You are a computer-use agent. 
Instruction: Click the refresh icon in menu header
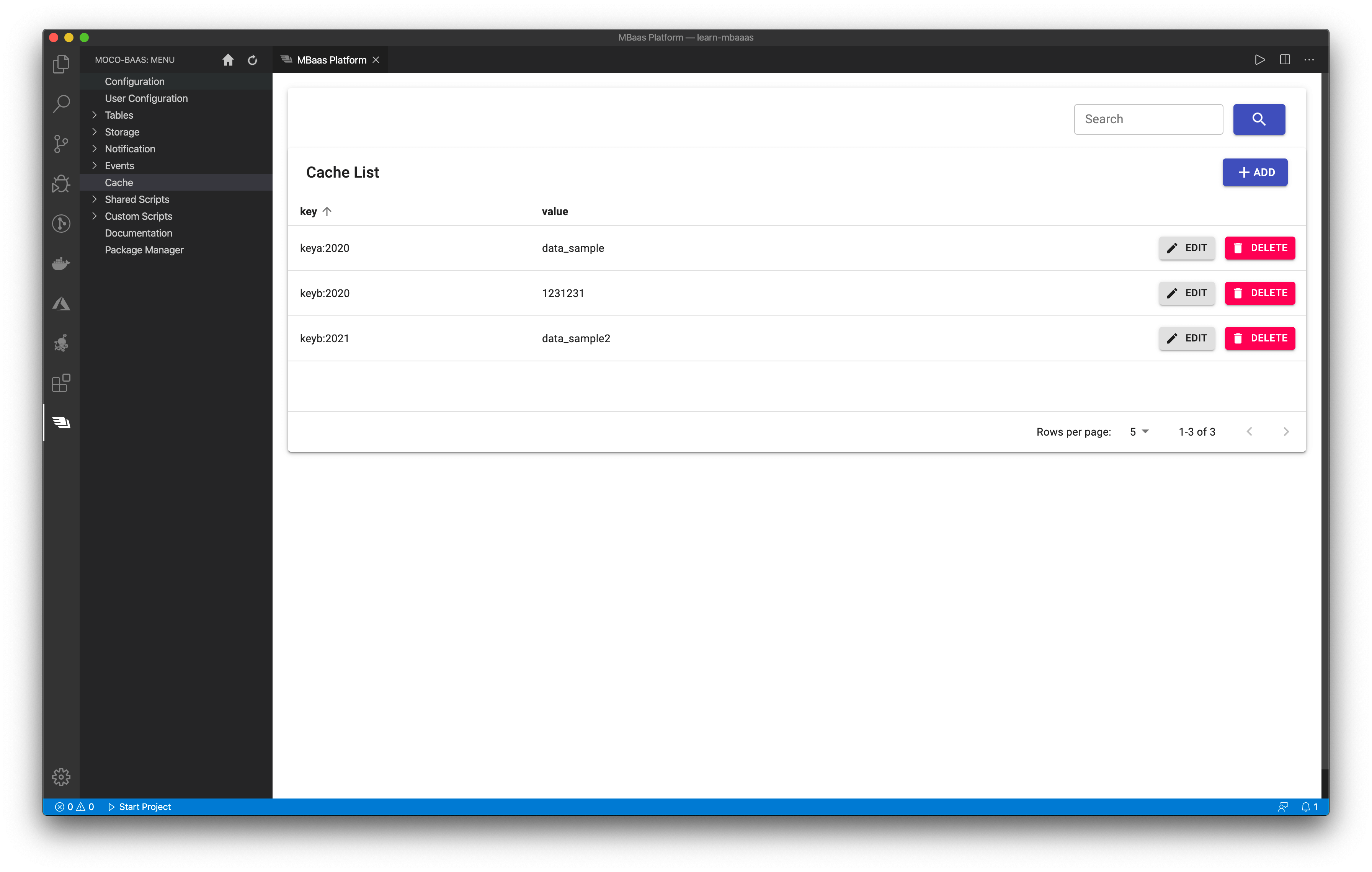tap(252, 60)
